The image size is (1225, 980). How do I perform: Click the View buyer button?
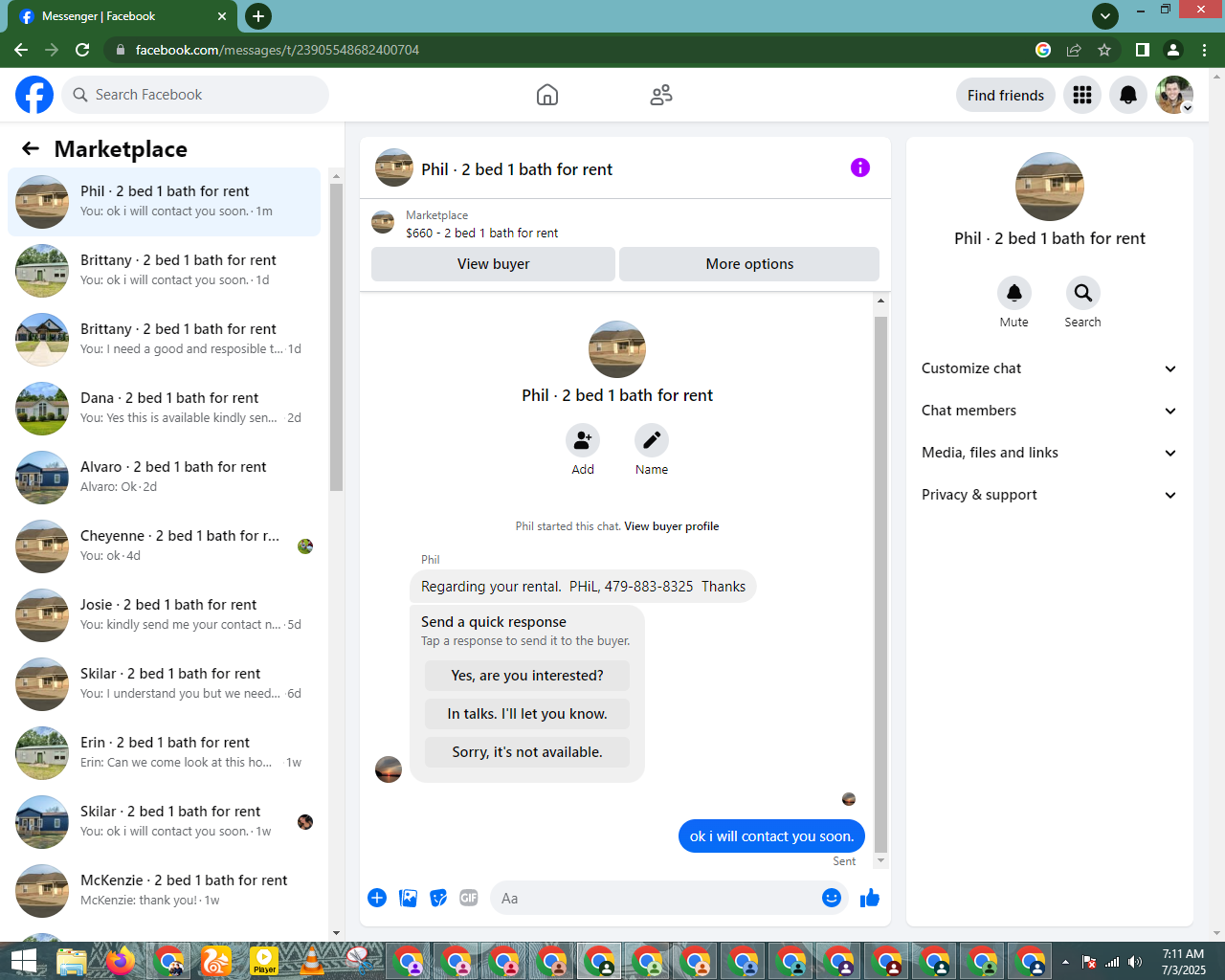coord(493,264)
